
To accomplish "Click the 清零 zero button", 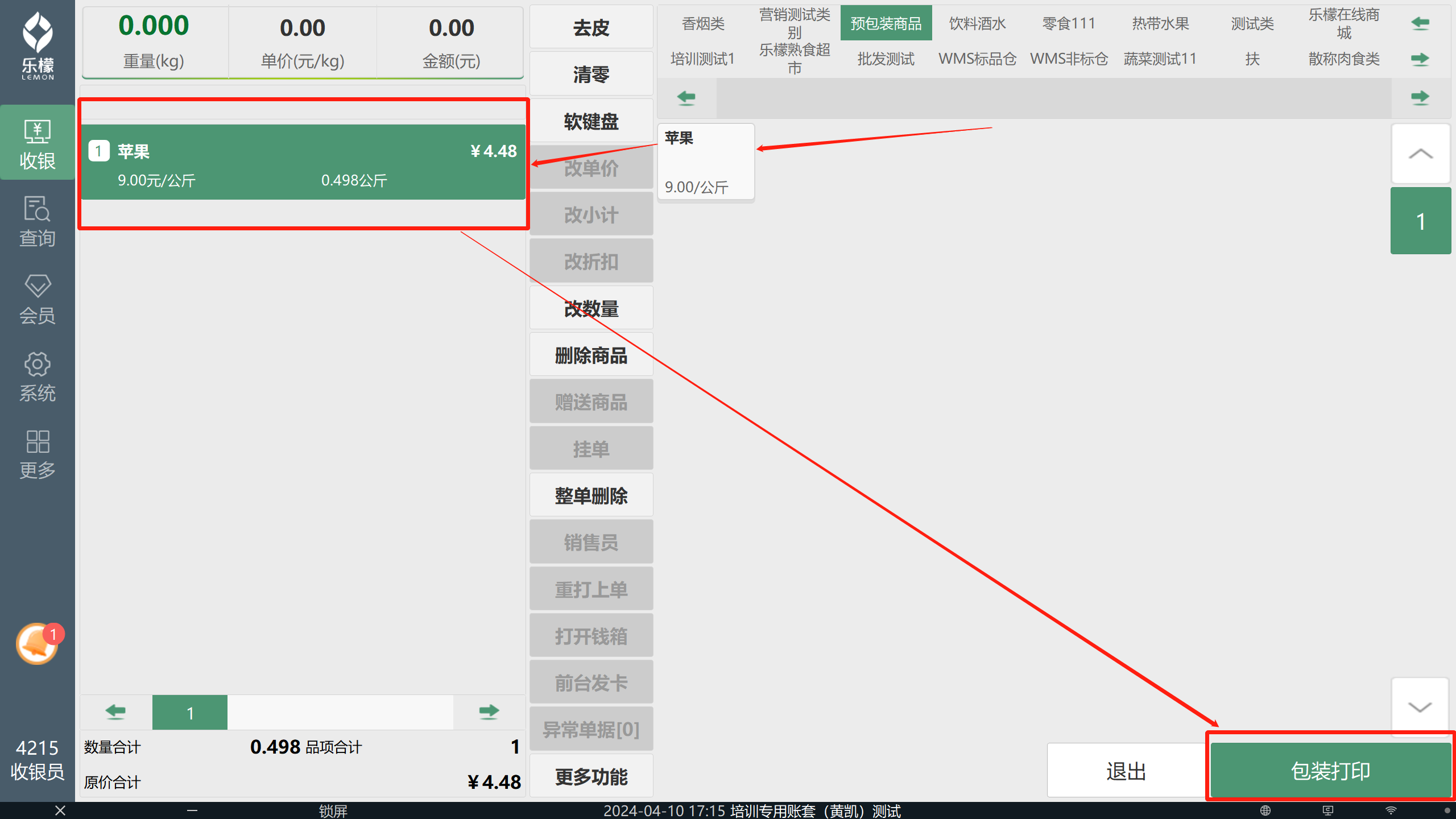I will coord(591,74).
